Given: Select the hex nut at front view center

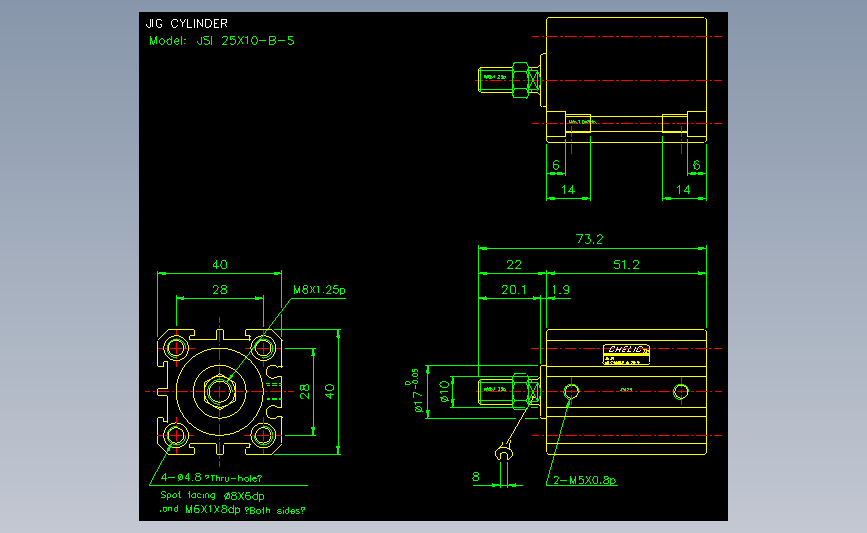Looking at the screenshot, I should [220, 391].
